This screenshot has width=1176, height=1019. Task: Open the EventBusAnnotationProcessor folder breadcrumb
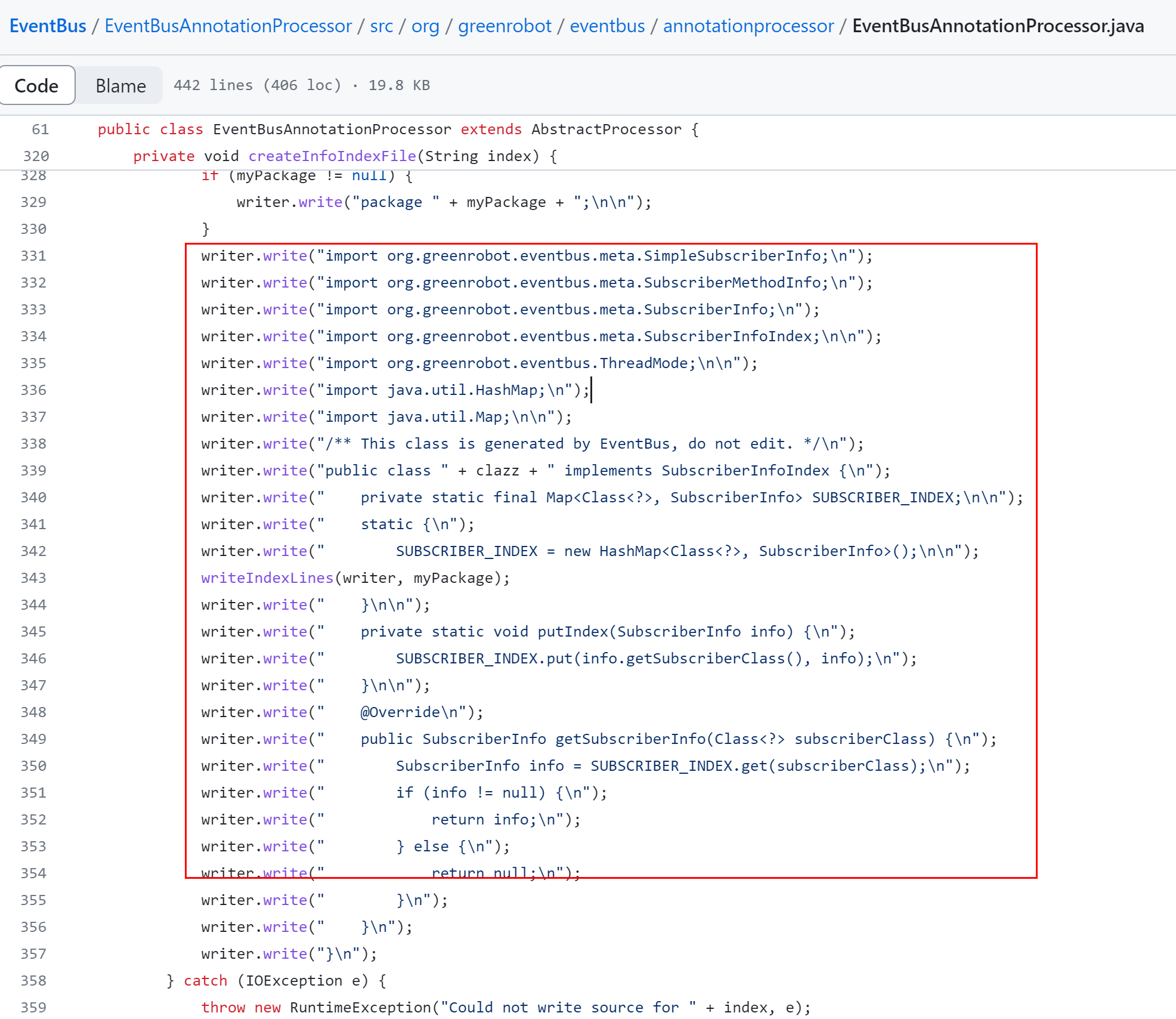coord(228,26)
